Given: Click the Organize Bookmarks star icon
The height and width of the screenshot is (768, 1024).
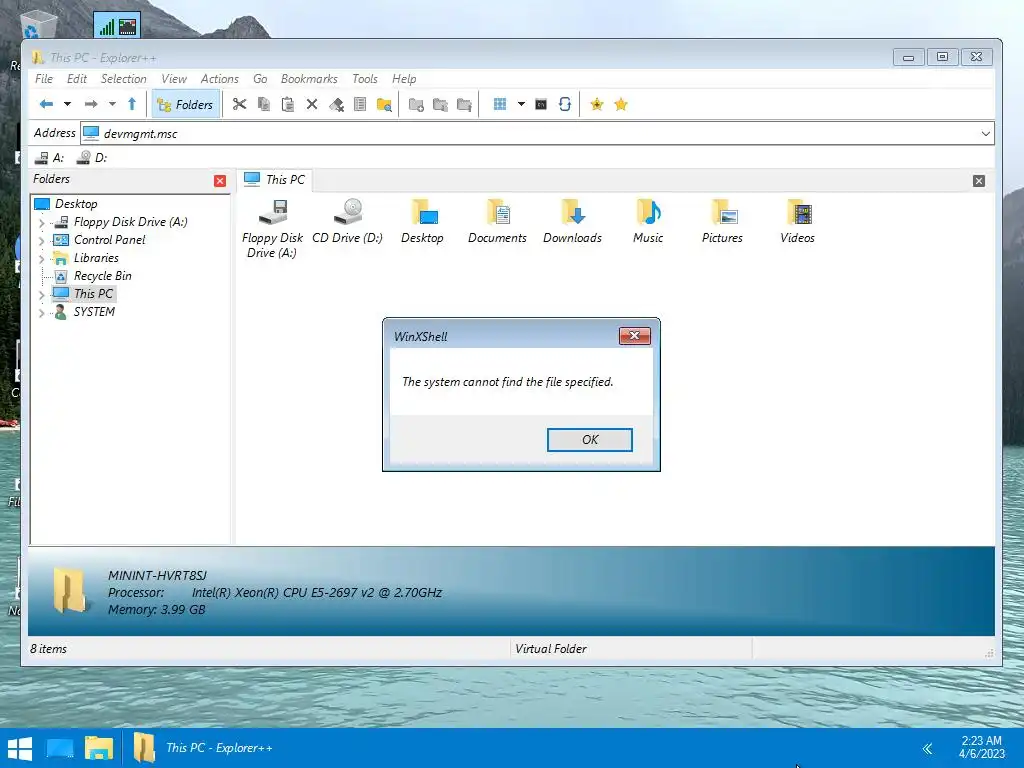Looking at the screenshot, I should (x=621, y=104).
